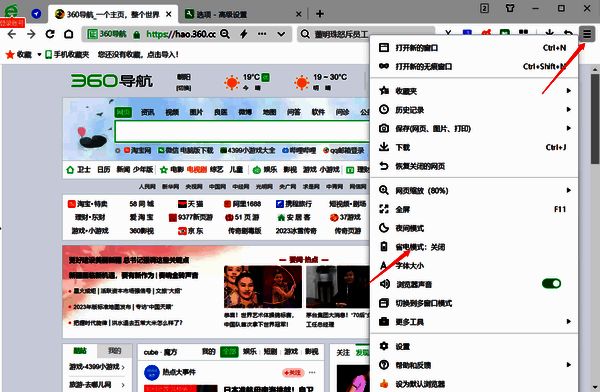Expand the address bar history dropdown arrow
The height and width of the screenshot is (392, 600).
(x=281, y=34)
